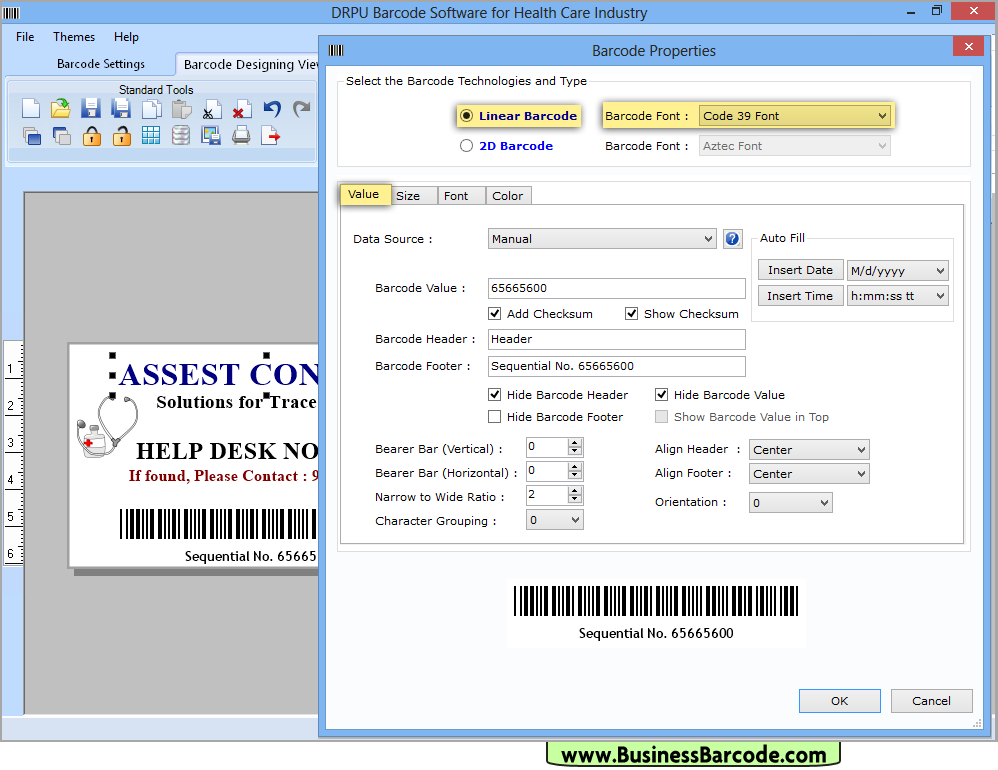Select ASSEST CON heading on label canvas
The width and height of the screenshot is (998, 770).
click(x=218, y=374)
